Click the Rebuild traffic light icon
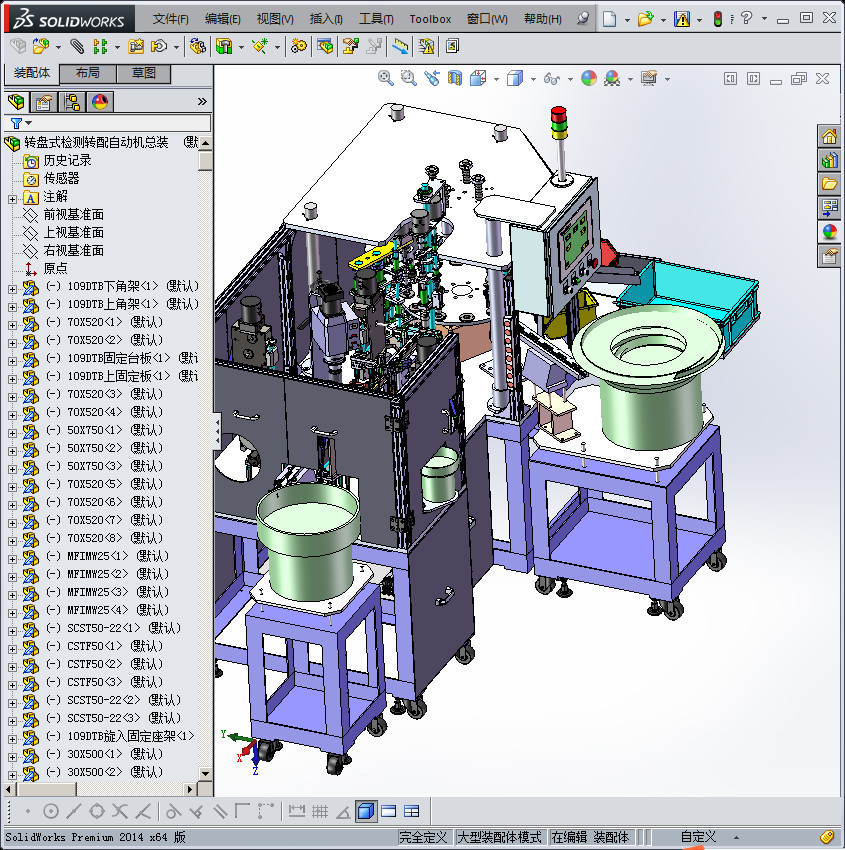The image size is (845, 850). (x=717, y=19)
